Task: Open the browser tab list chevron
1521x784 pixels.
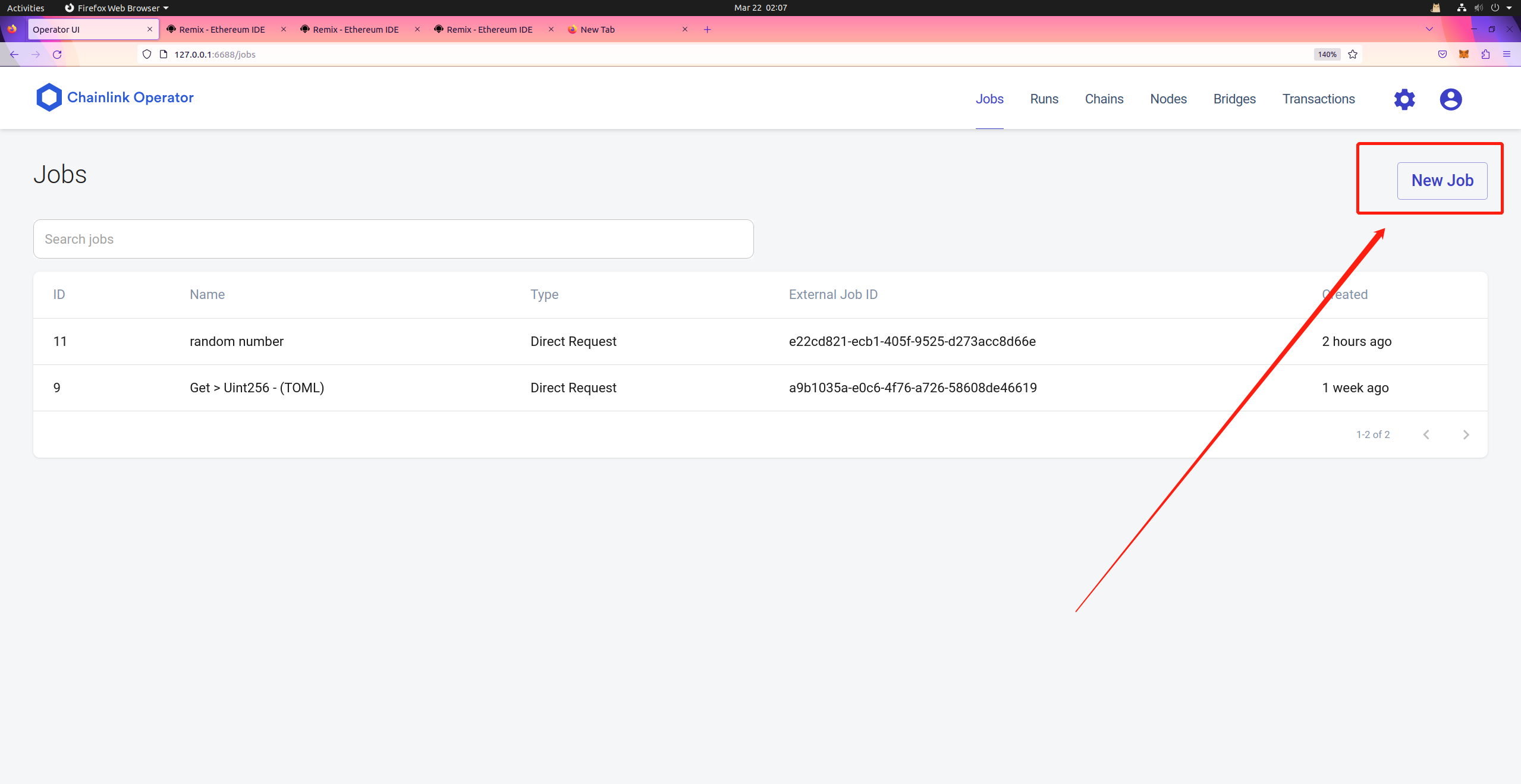Action: click(1428, 29)
